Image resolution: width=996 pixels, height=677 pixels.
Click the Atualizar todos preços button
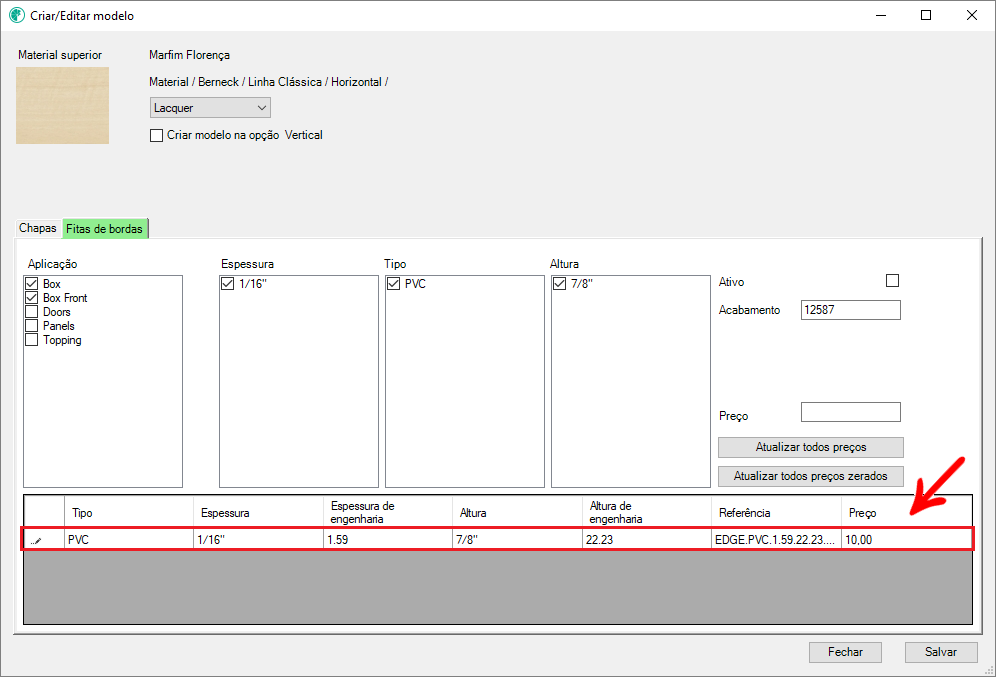coord(810,447)
